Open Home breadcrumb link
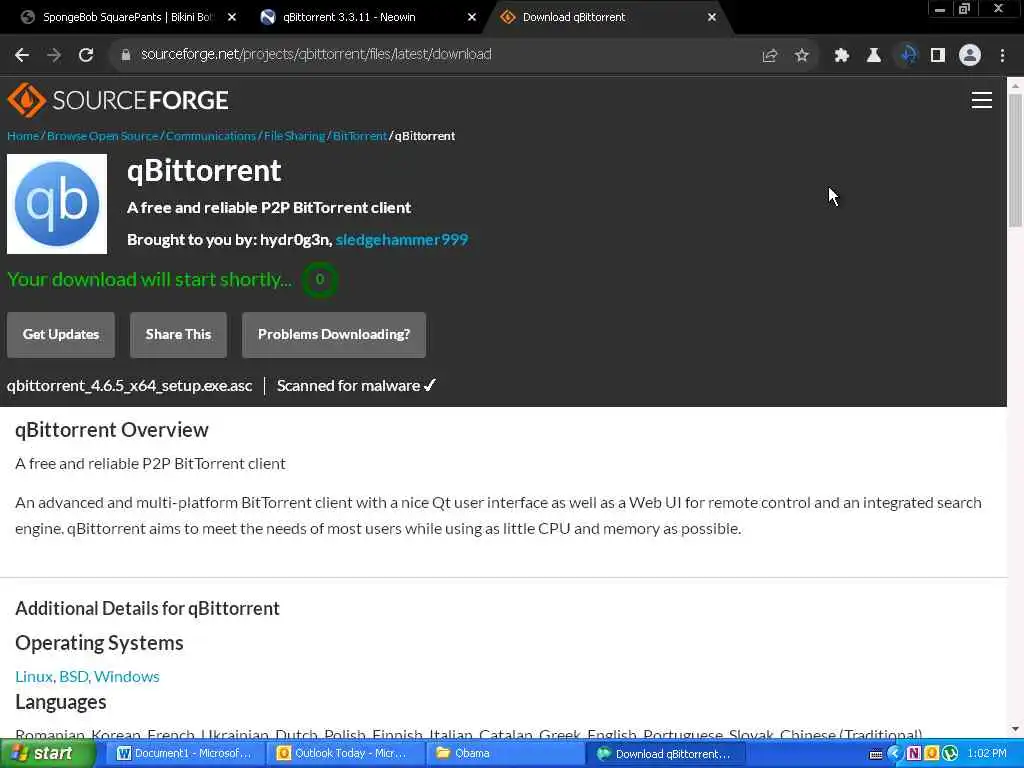The width and height of the screenshot is (1024, 768). tap(23, 136)
